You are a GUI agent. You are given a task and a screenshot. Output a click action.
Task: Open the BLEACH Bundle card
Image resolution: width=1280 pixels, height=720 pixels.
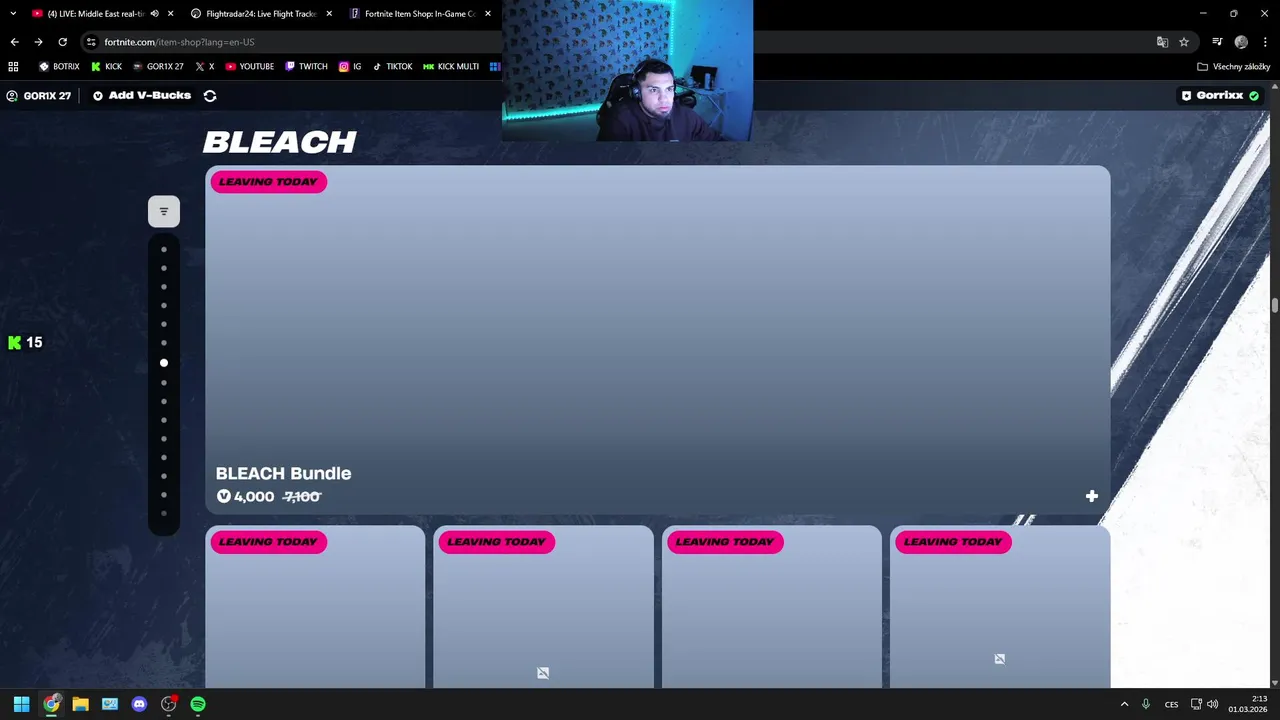point(658,340)
